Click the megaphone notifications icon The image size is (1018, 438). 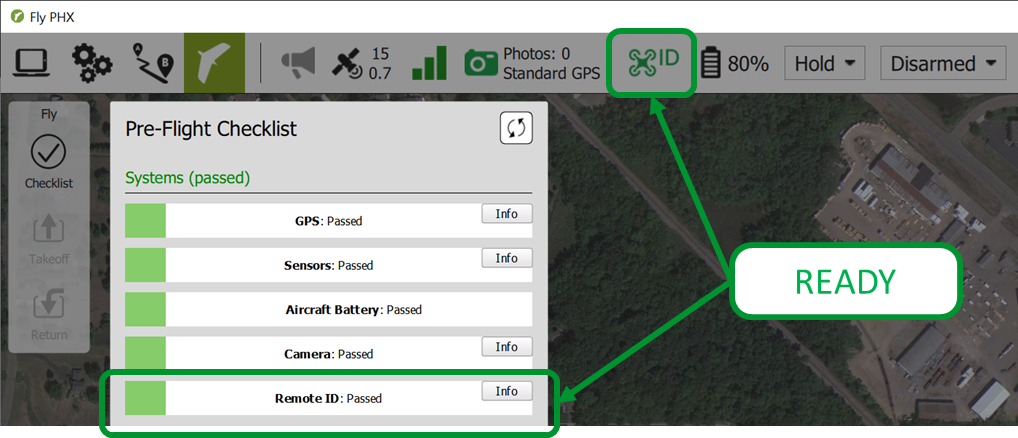(x=299, y=63)
